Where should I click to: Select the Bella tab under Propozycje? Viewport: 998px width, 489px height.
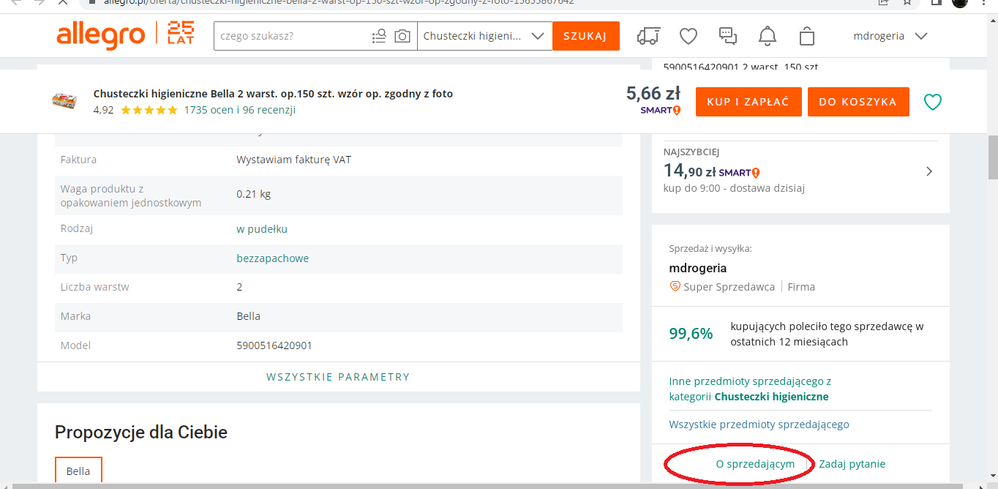point(79,470)
